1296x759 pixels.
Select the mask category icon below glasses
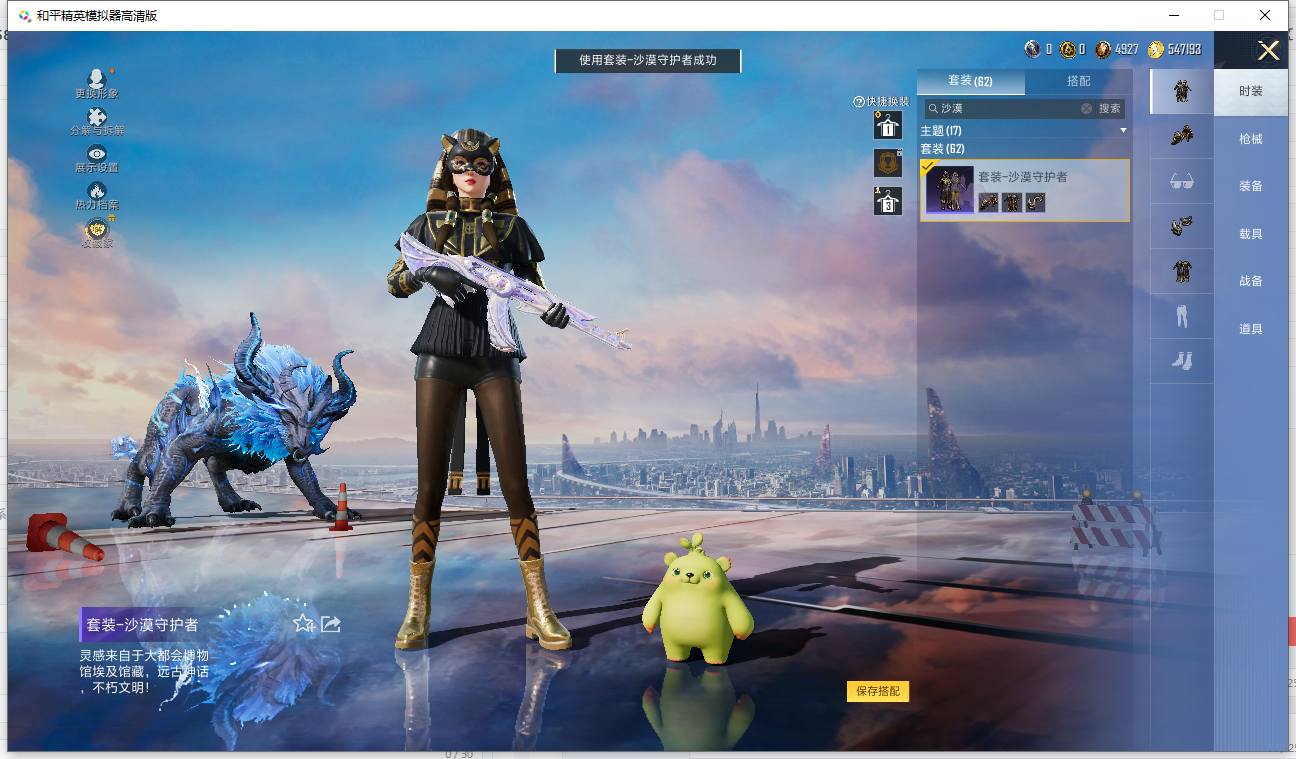[x=1182, y=226]
